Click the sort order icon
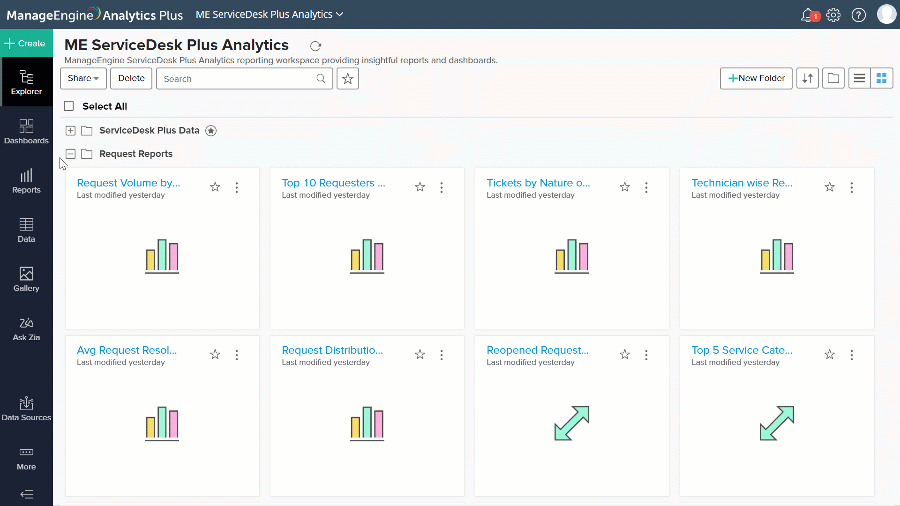 (x=807, y=78)
